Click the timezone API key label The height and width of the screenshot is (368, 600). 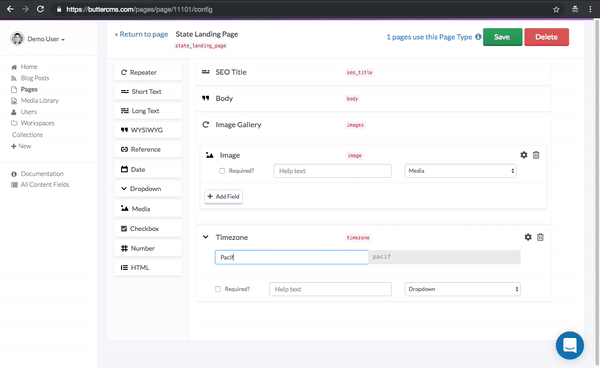(x=358, y=238)
